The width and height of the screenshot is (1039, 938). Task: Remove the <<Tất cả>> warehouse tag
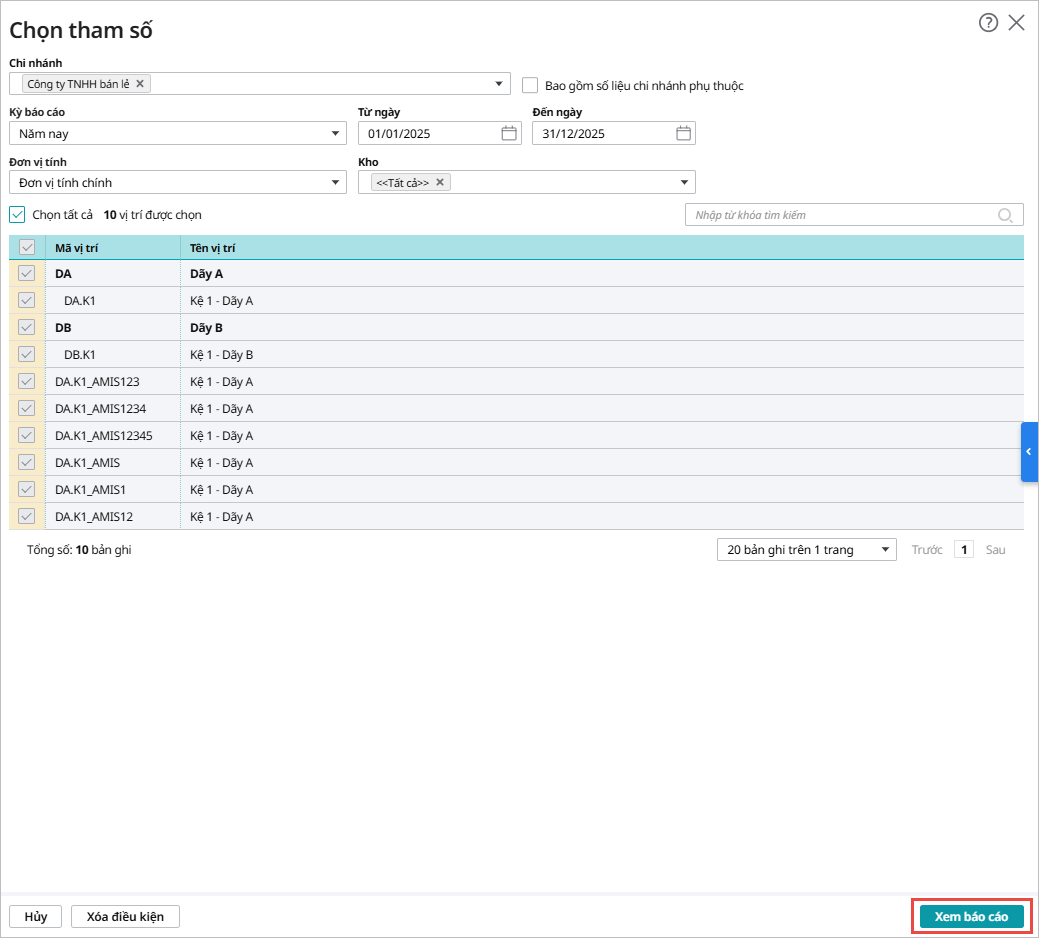coord(440,182)
